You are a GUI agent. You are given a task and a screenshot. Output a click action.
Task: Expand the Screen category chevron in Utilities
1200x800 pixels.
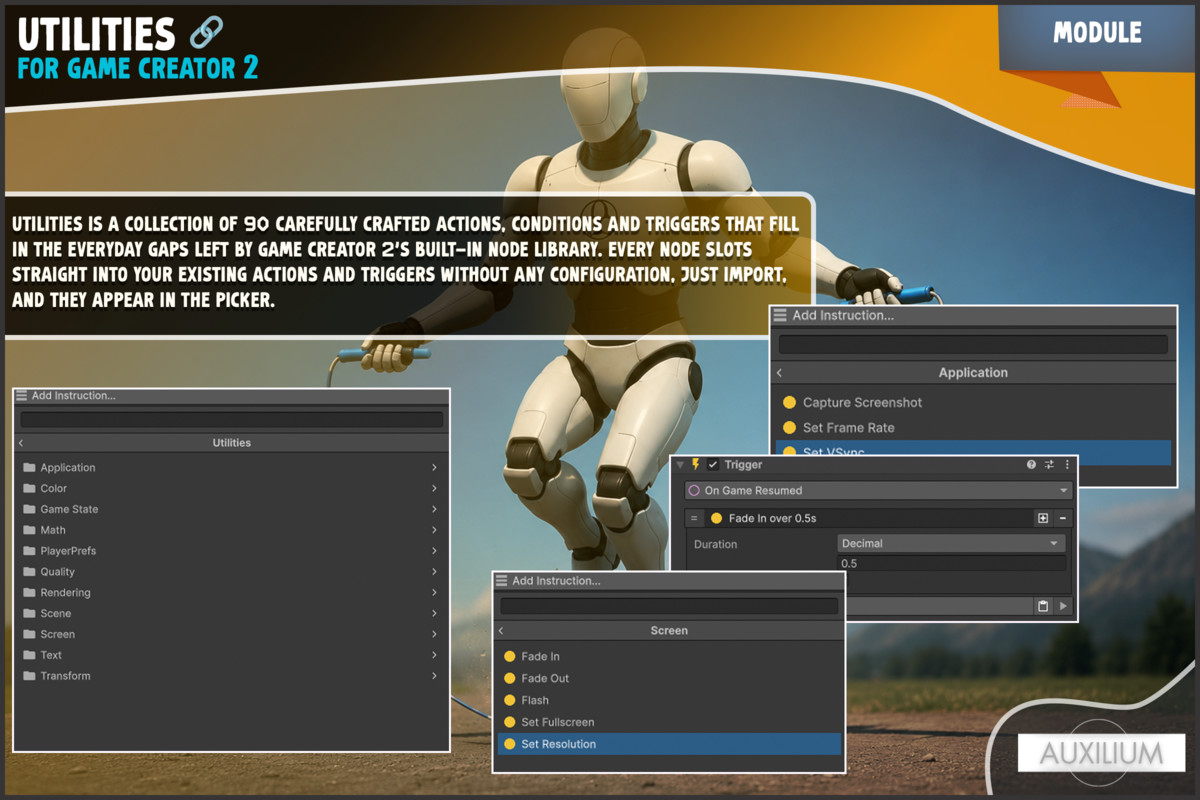point(434,634)
